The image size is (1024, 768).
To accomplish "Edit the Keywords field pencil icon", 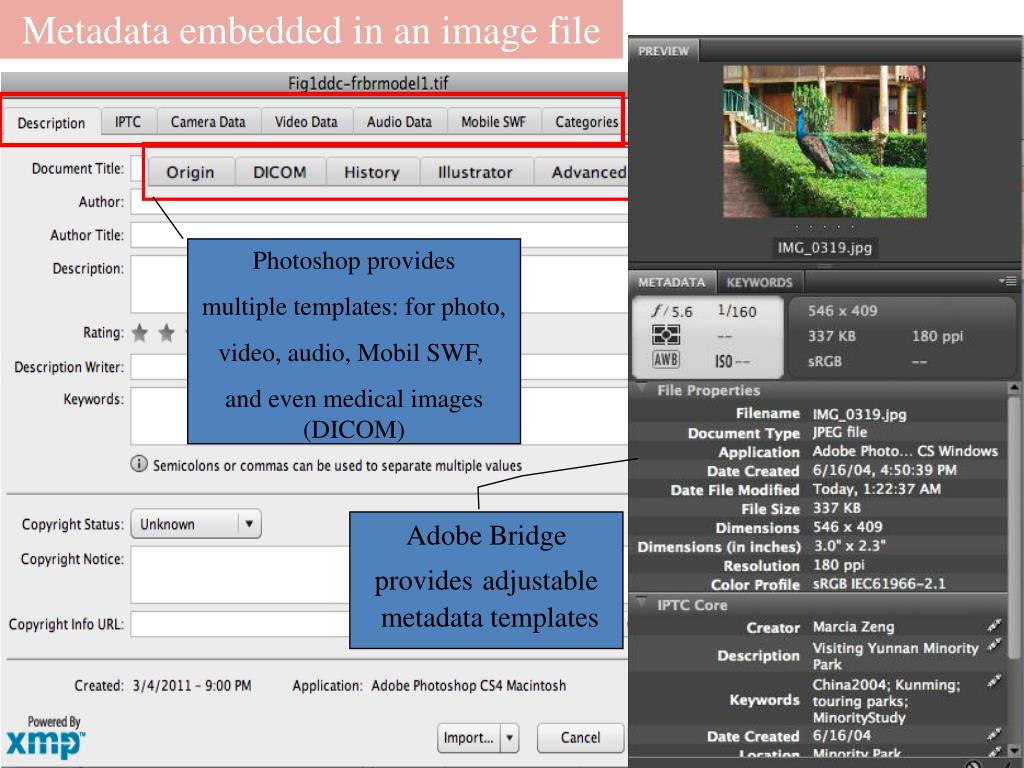I will point(994,682).
